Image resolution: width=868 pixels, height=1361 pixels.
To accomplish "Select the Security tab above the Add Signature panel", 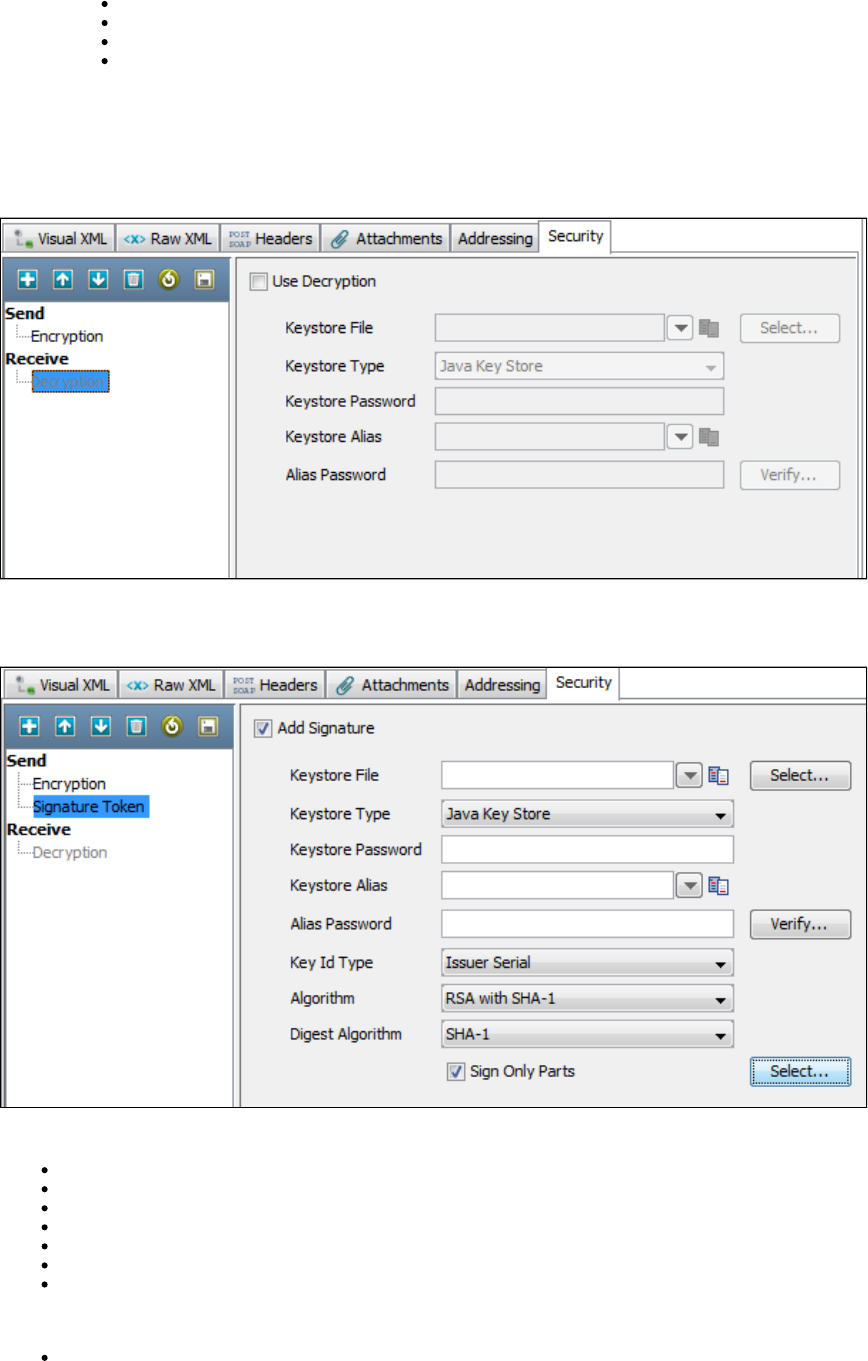I will 583,683.
